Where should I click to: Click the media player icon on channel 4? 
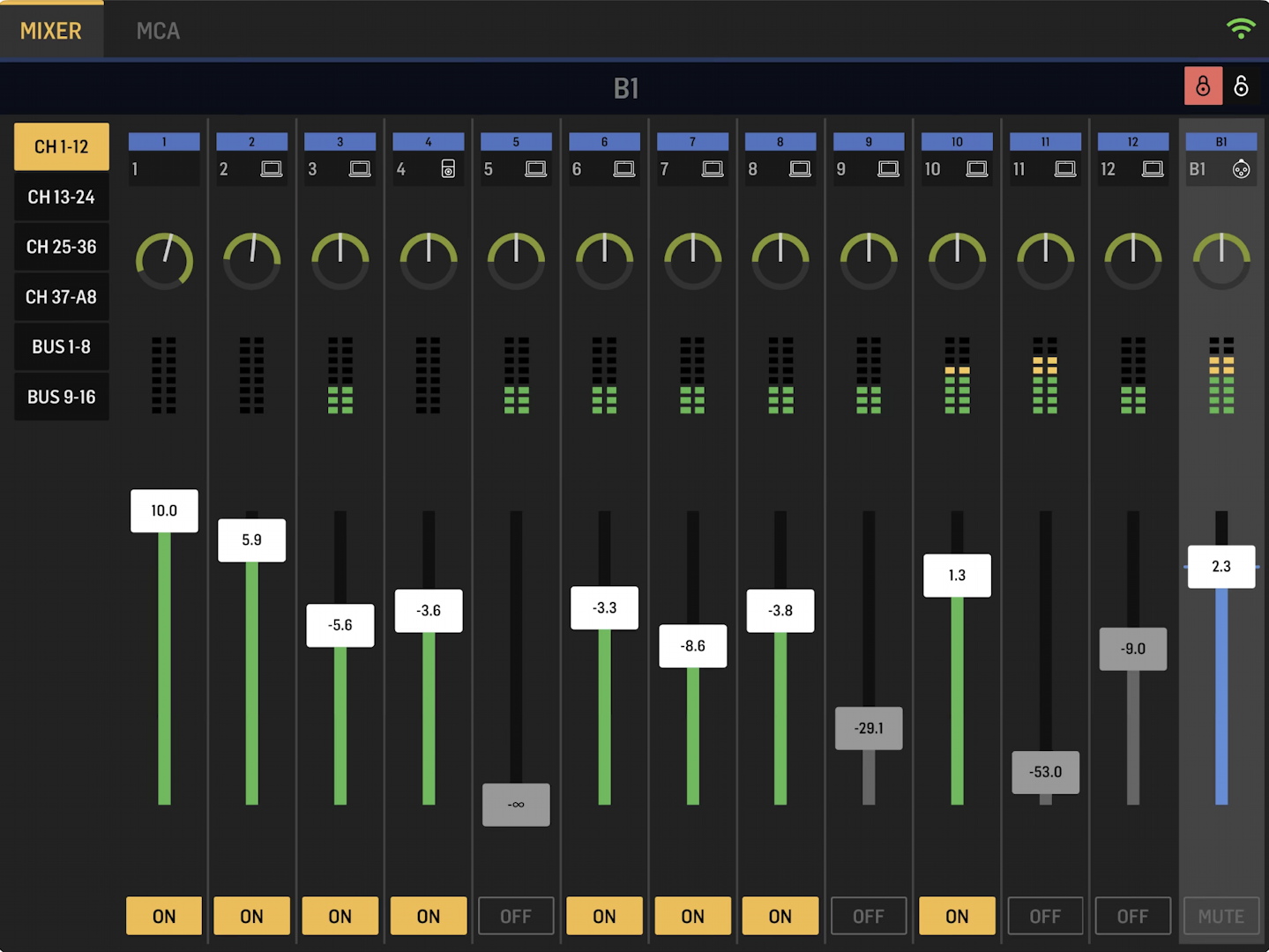pyautogui.click(x=448, y=169)
